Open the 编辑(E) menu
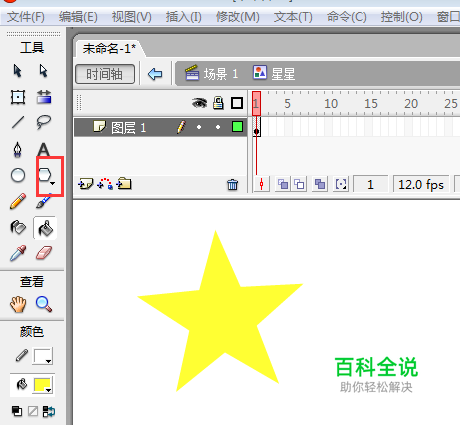 pos(78,17)
